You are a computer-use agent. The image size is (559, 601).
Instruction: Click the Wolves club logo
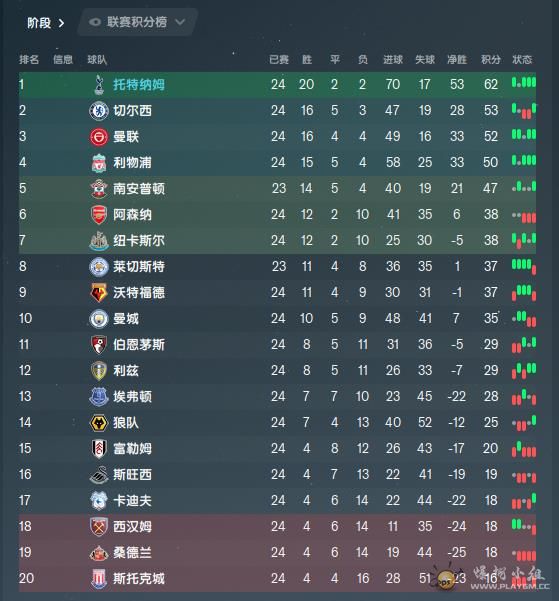point(99,423)
